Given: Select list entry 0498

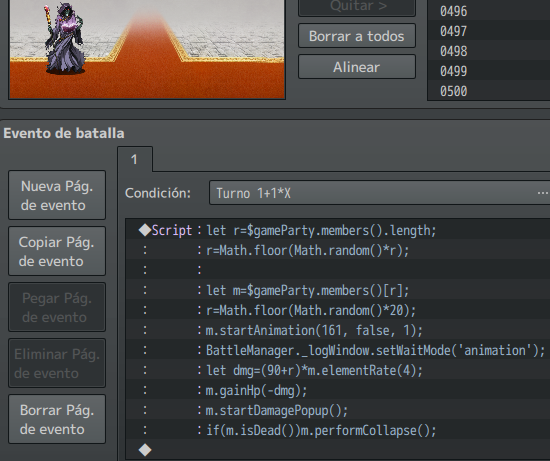Looking at the screenshot, I should click(489, 51).
